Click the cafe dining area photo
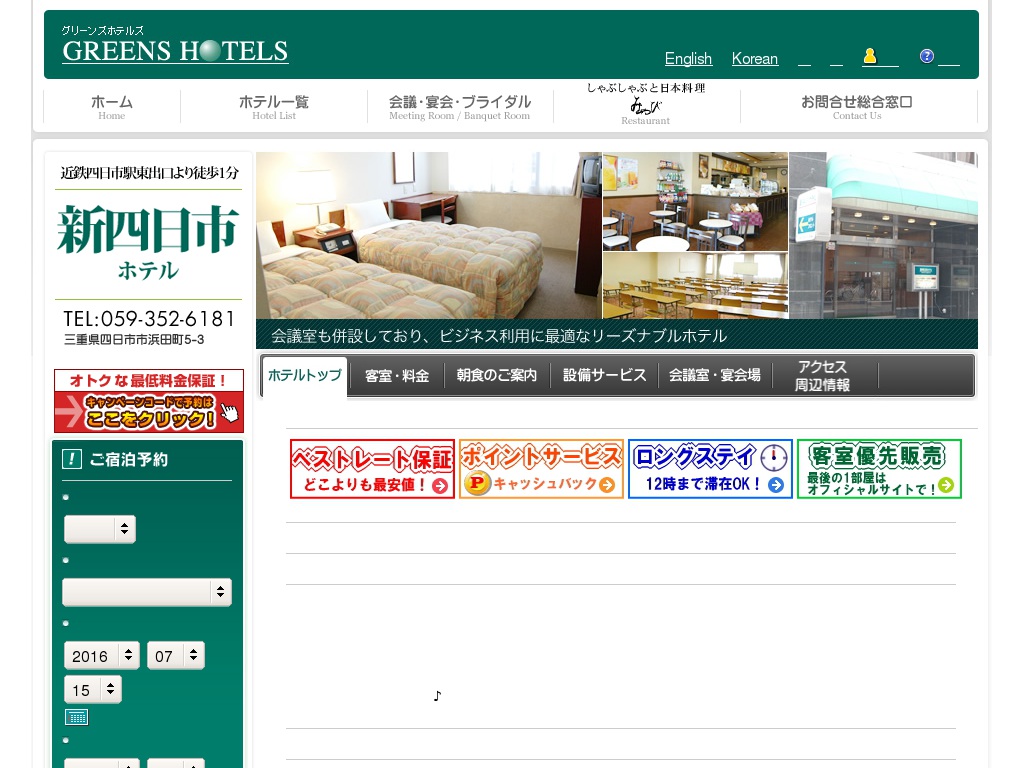Image resolution: width=1024 pixels, height=768 pixels. coord(696,202)
